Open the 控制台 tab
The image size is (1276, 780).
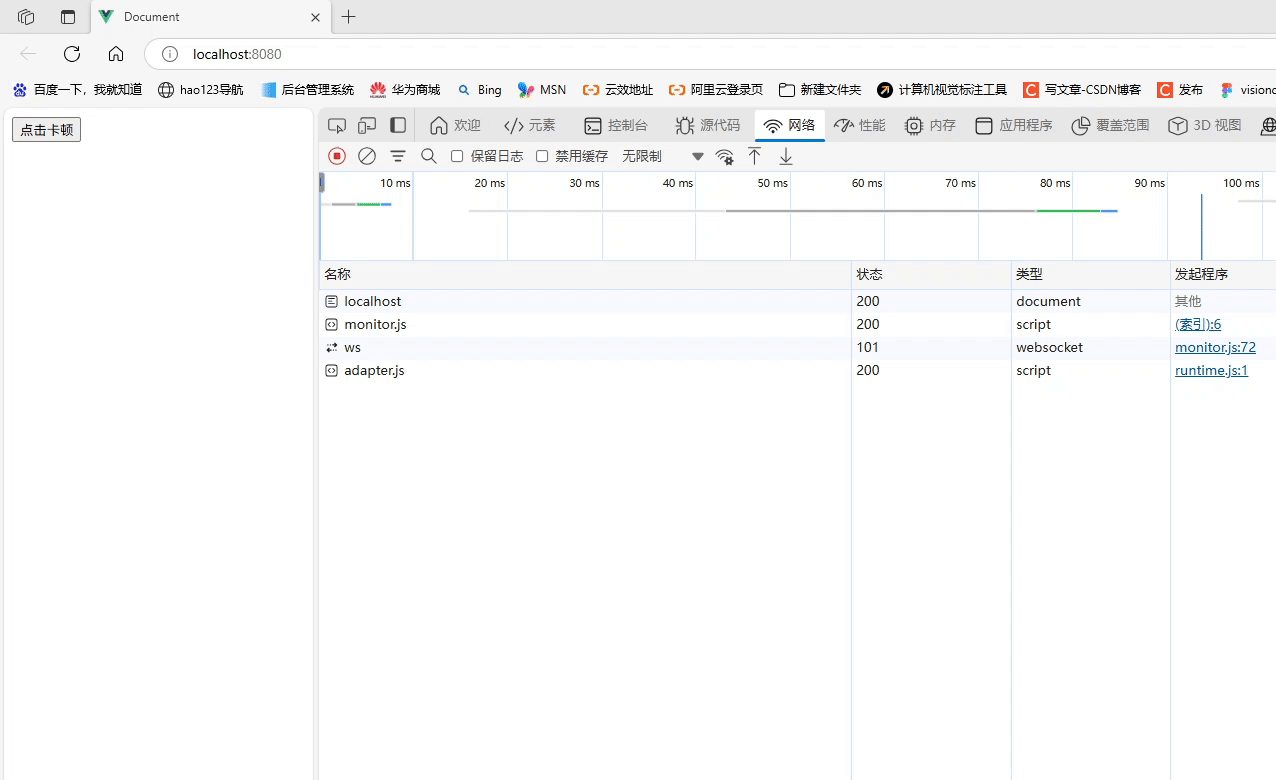click(616, 126)
